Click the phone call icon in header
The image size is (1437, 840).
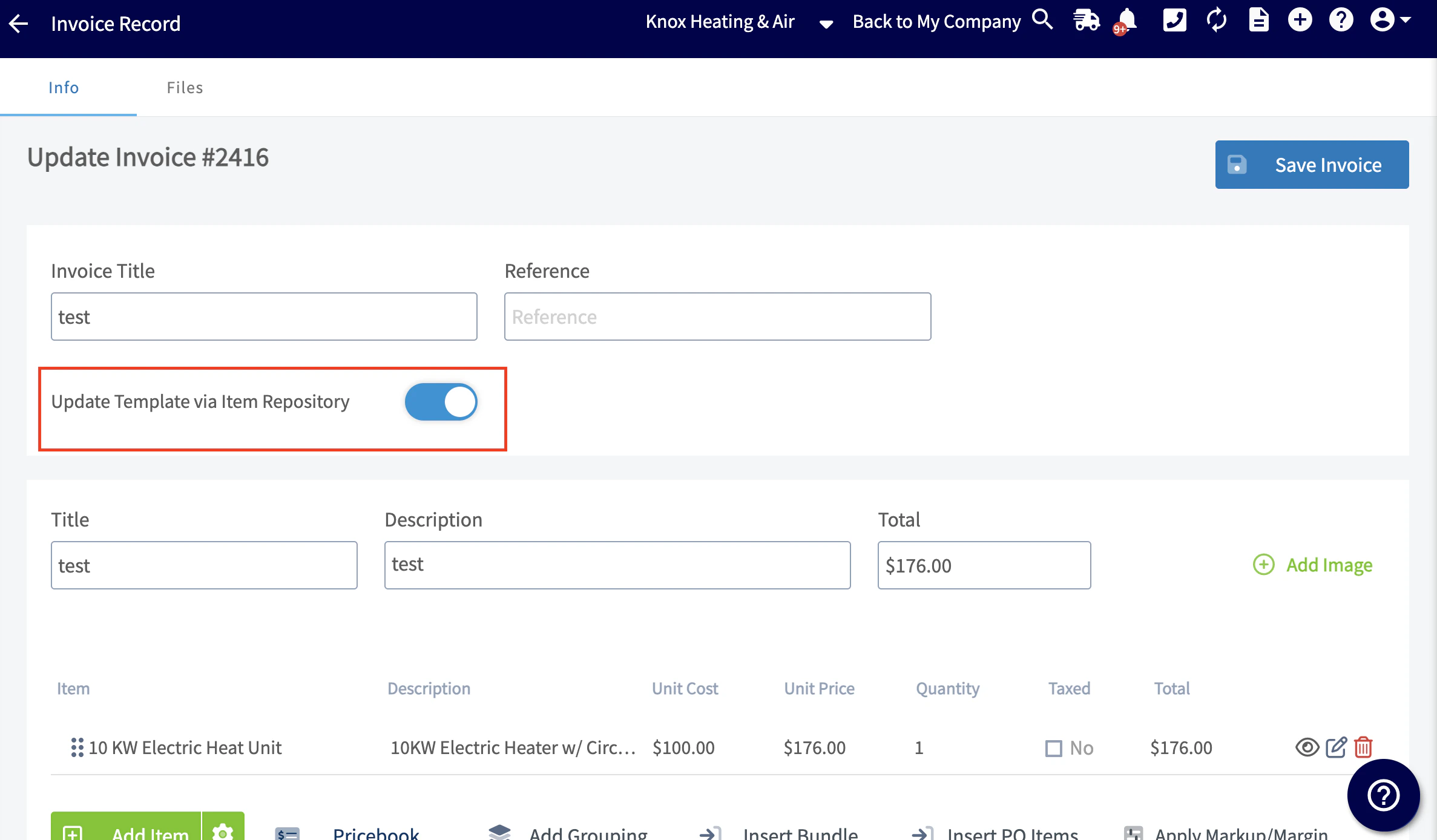[x=1174, y=21]
